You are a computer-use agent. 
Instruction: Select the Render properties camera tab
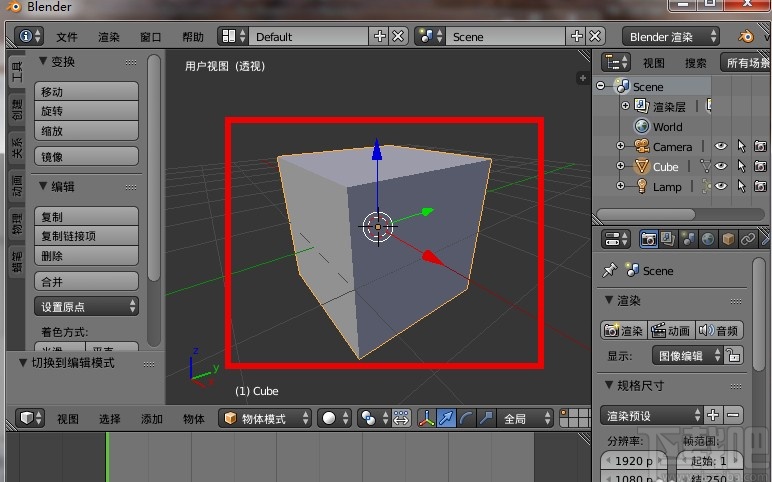pos(648,239)
